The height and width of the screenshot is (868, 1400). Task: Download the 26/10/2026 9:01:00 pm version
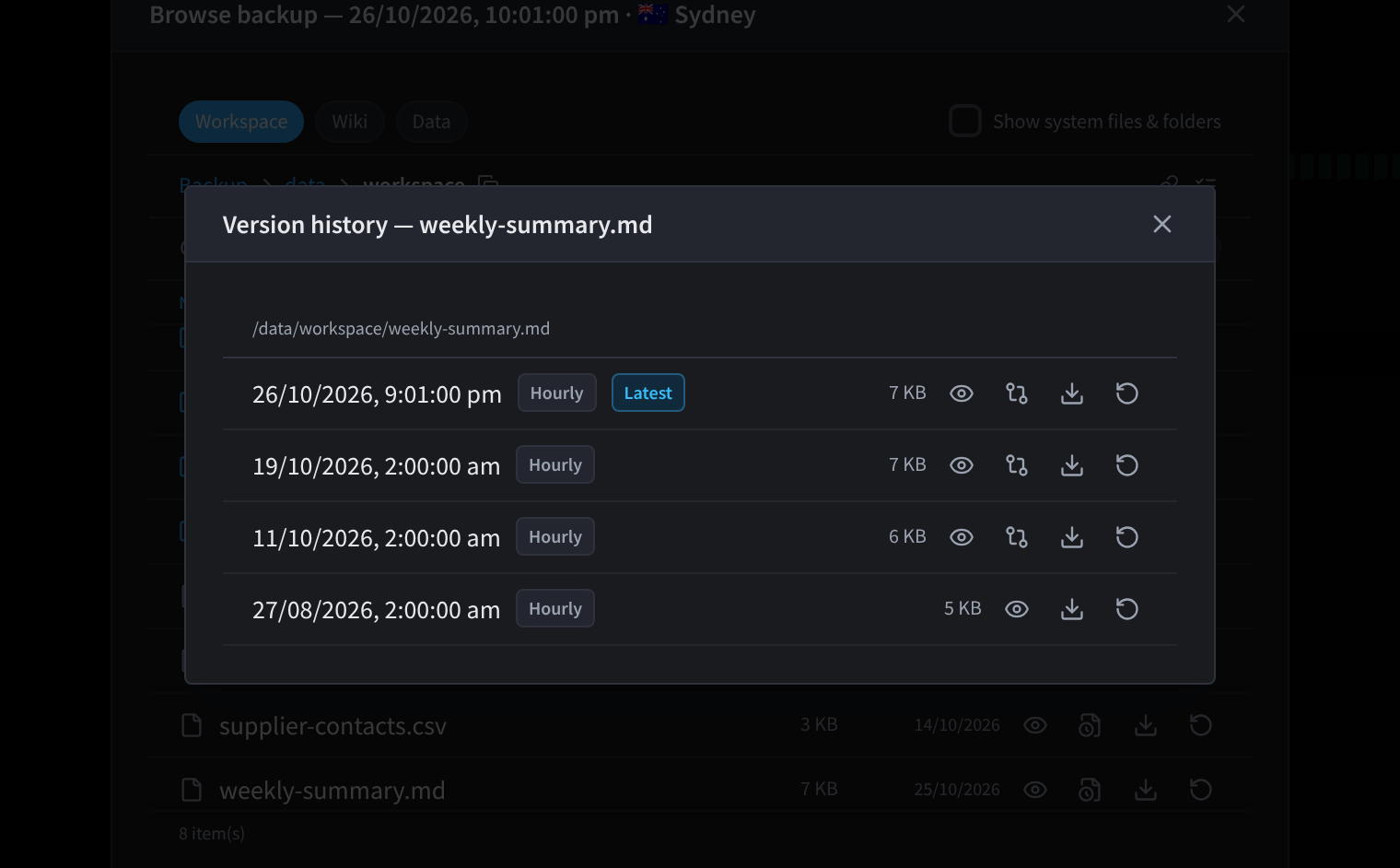[1072, 393]
